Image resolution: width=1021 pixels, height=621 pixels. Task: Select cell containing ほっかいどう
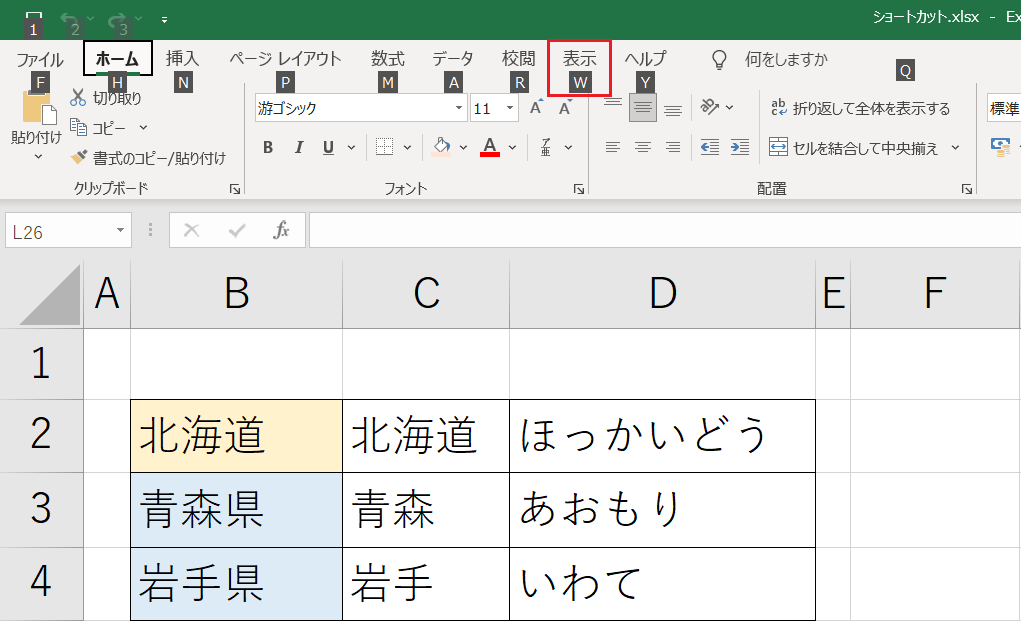662,435
